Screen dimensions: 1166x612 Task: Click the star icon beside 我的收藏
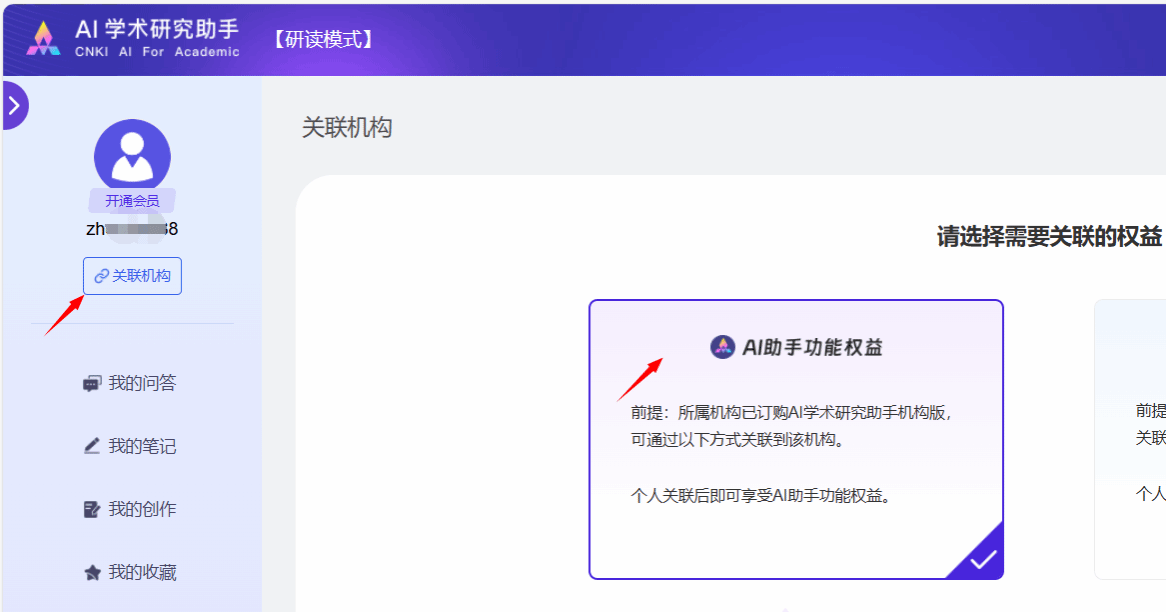point(92,573)
